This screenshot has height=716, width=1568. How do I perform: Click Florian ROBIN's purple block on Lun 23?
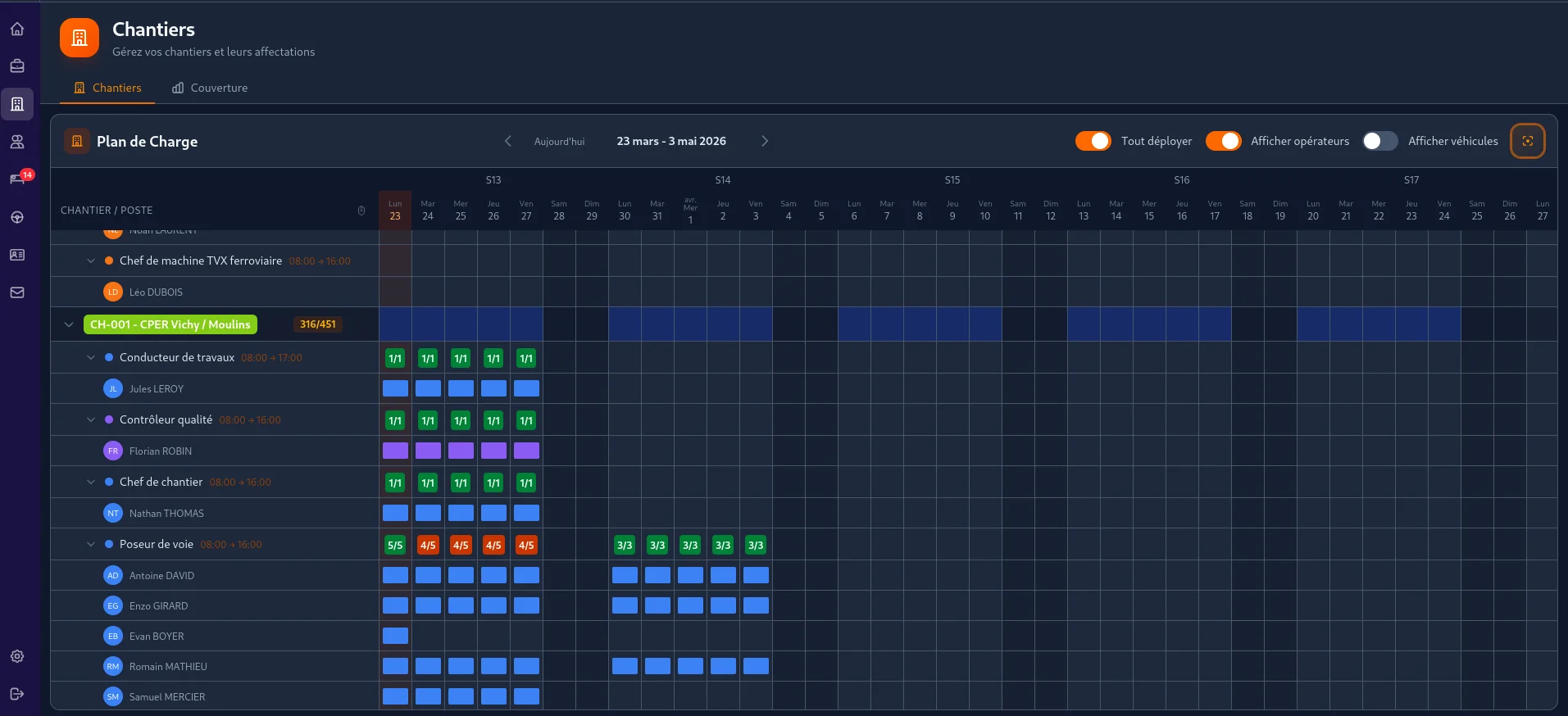click(x=395, y=451)
